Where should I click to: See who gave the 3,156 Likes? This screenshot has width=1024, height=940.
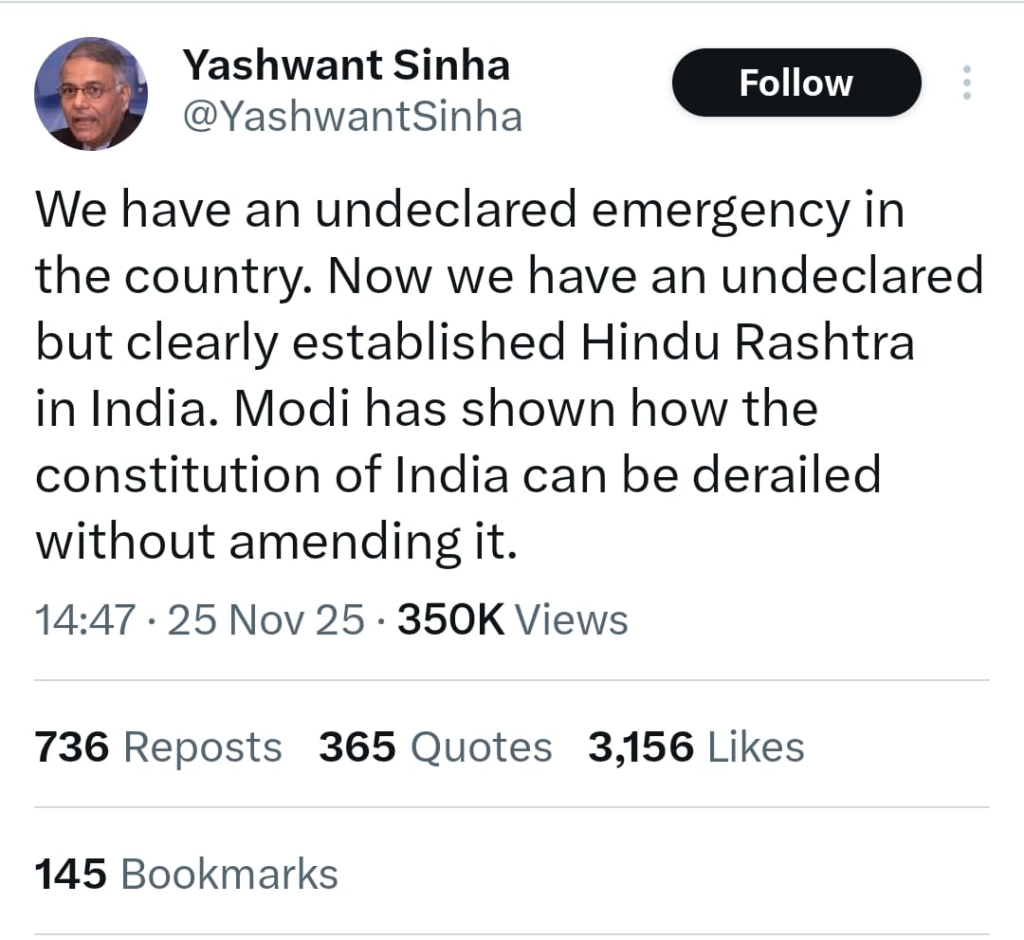click(696, 747)
